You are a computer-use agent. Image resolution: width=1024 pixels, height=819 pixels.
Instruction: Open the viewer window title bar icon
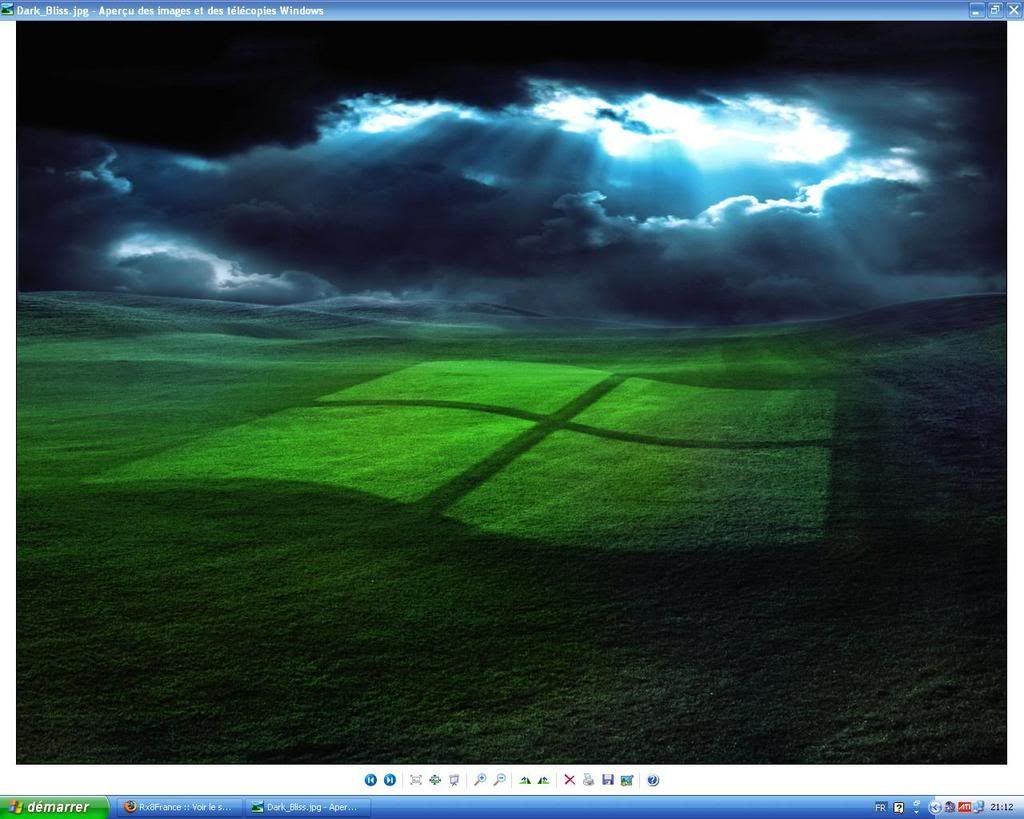pyautogui.click(x=7, y=10)
